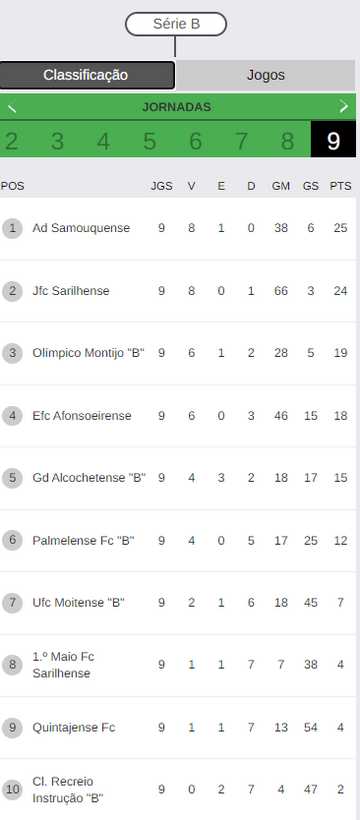Click the PTS column header
The height and width of the screenshot is (820, 360).
(x=341, y=186)
